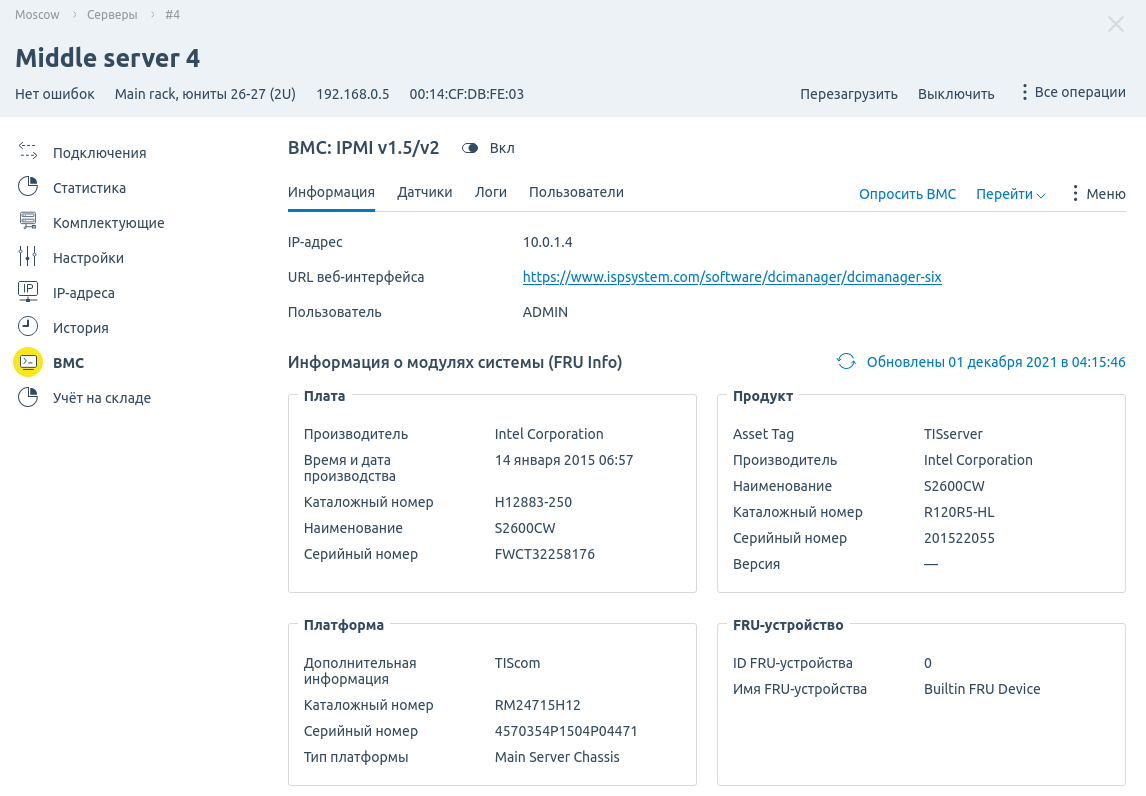Open the Подключения connections icon
The width and height of the screenshot is (1146, 796).
pyautogui.click(x=28, y=151)
